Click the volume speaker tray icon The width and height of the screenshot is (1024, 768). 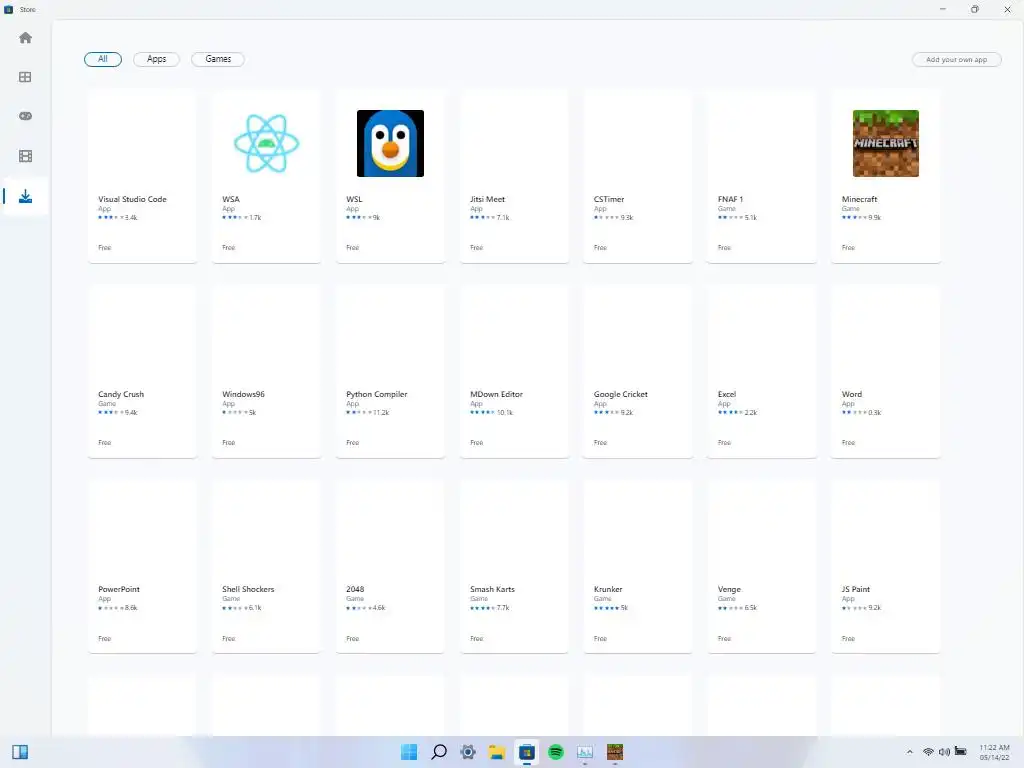944,752
